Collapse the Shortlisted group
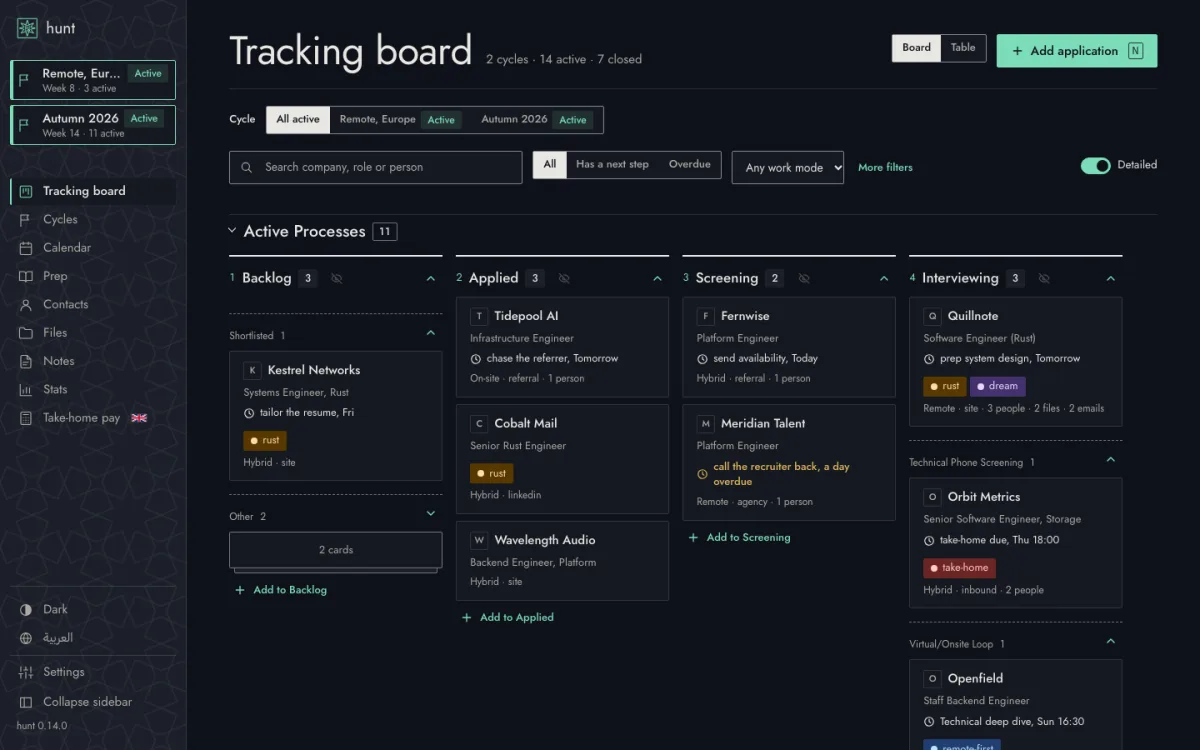Image resolution: width=1200 pixels, height=750 pixels. pos(431,333)
